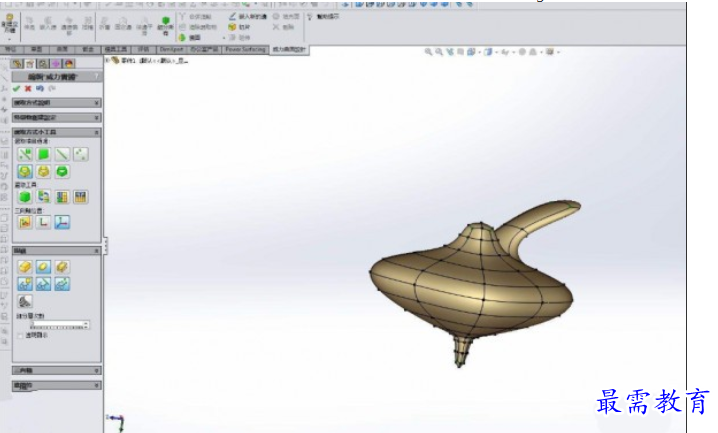The width and height of the screenshot is (718, 433).
Task: Click the grey redo arrow in the panel
Action: (52, 89)
